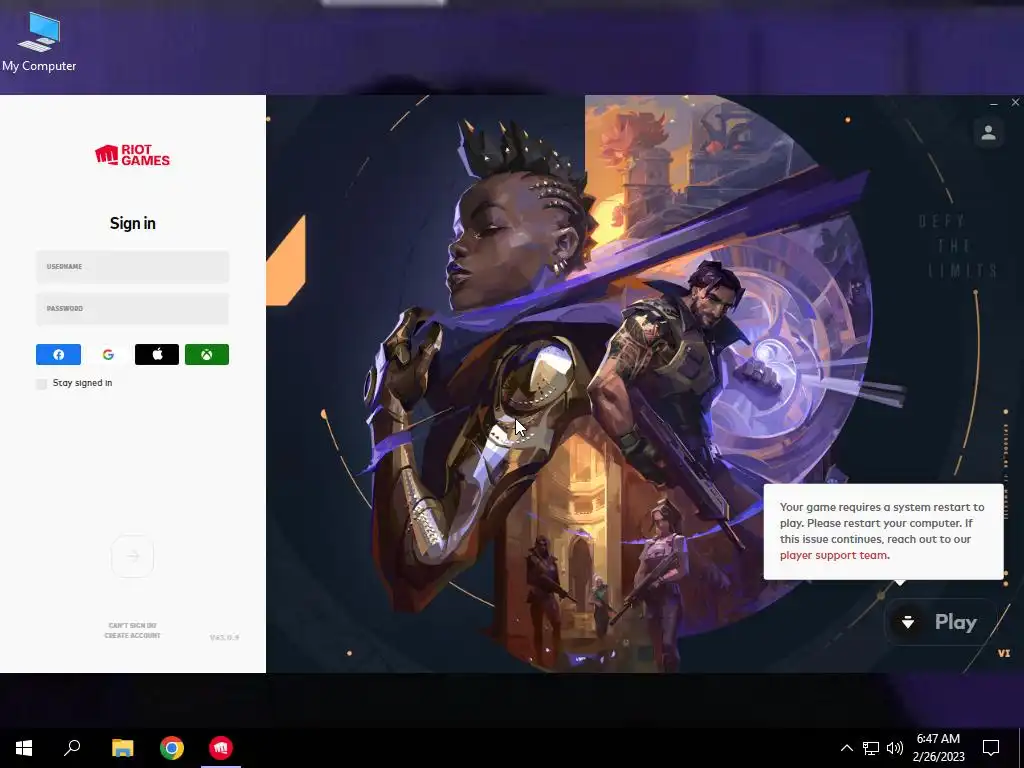Open the notification center icon

(x=991, y=748)
